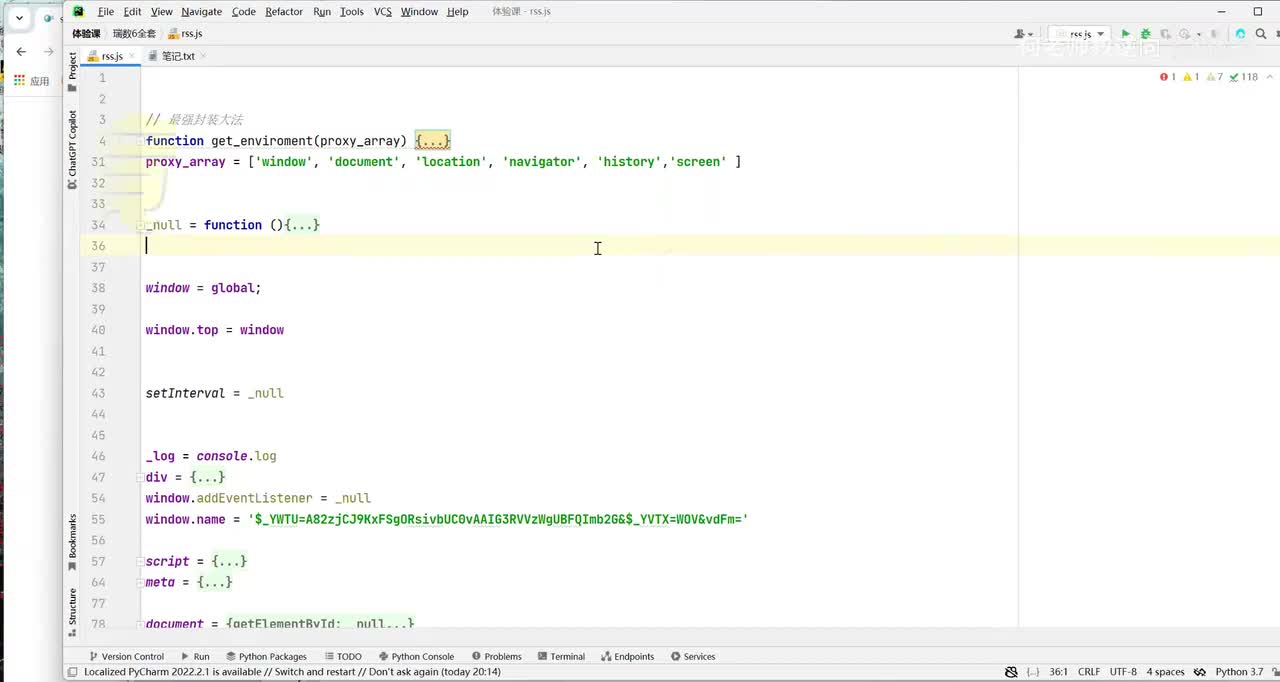This screenshot has height=682, width=1280.
Task: Open the Run tool window
Action: click(194, 656)
